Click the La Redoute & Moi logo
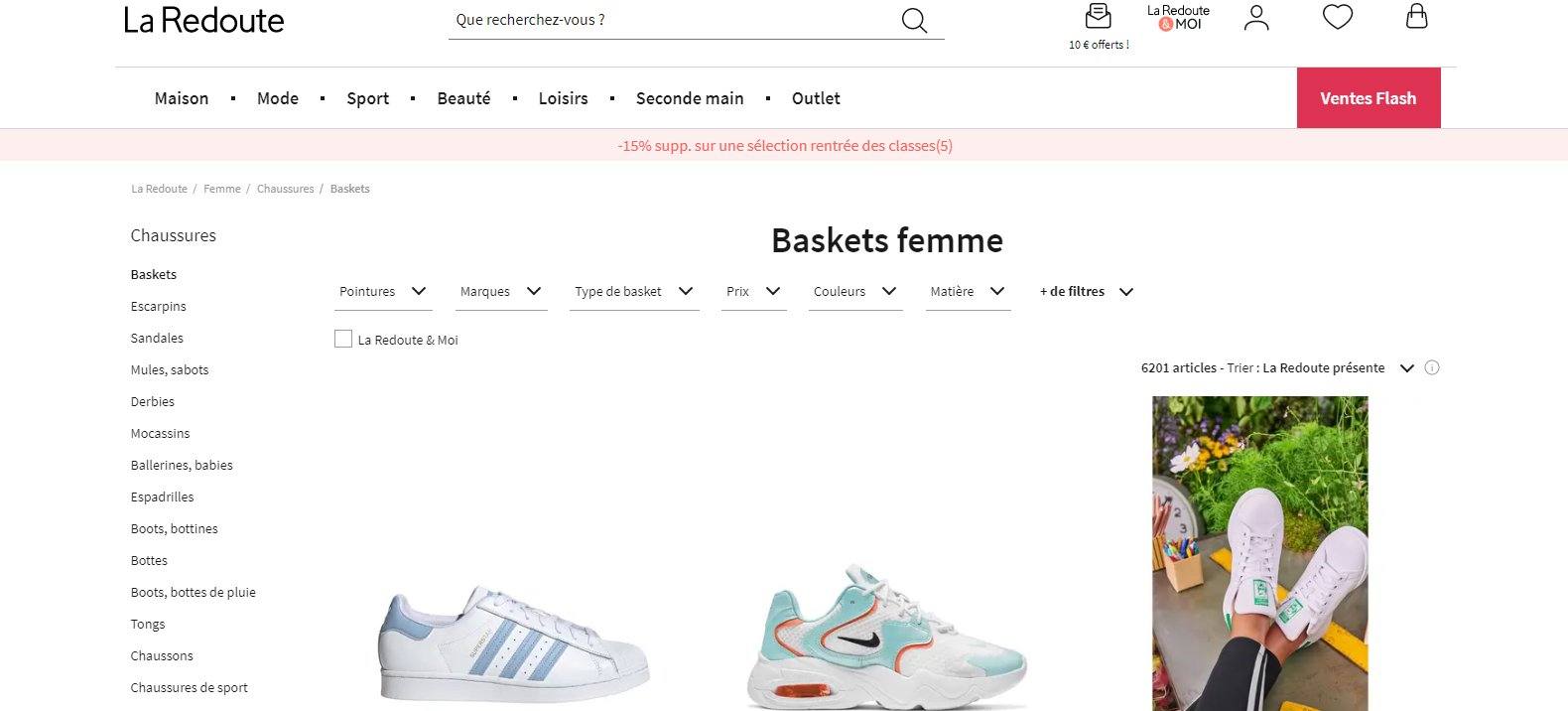 point(1178,18)
